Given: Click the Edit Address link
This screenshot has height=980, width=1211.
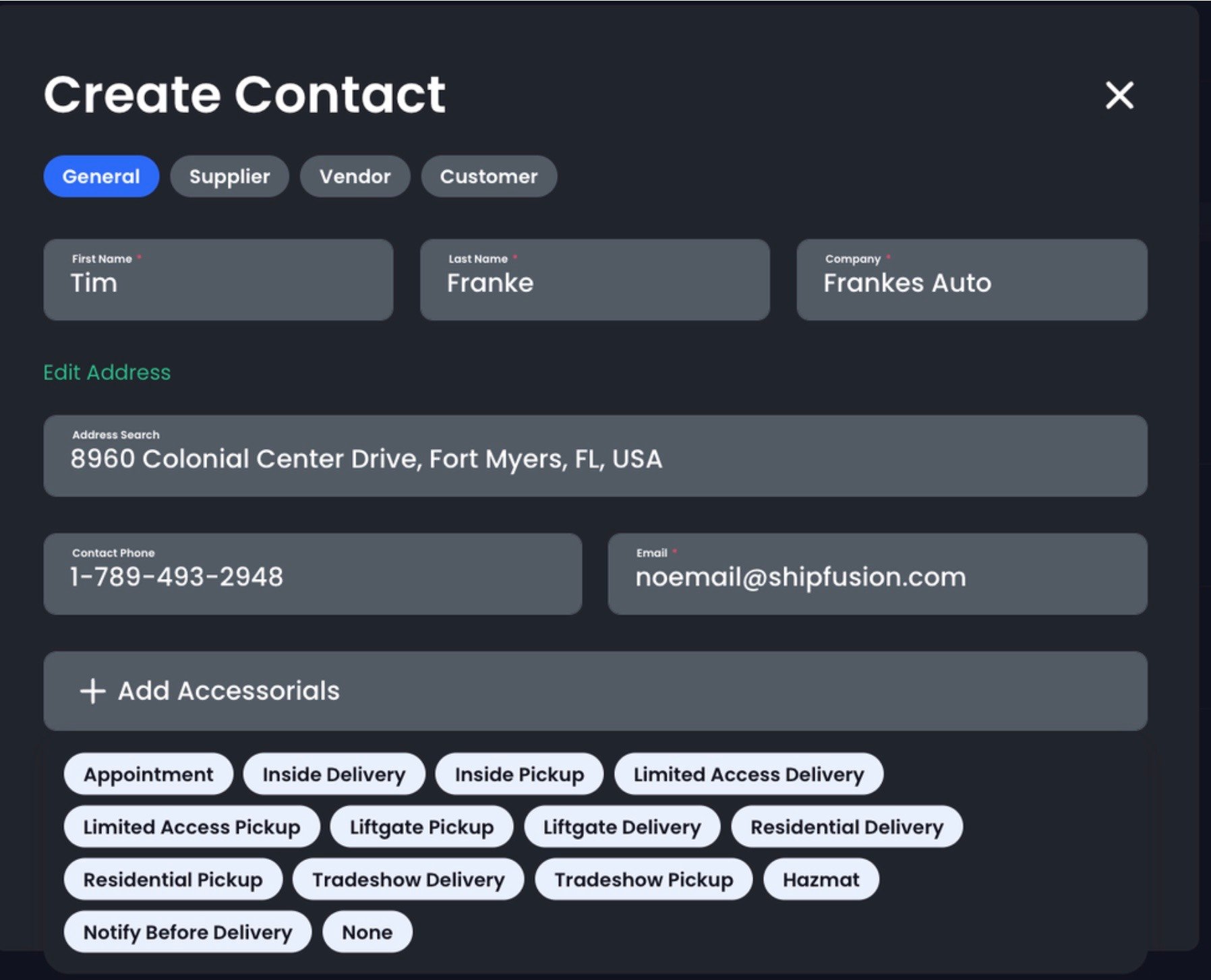Looking at the screenshot, I should click(107, 372).
